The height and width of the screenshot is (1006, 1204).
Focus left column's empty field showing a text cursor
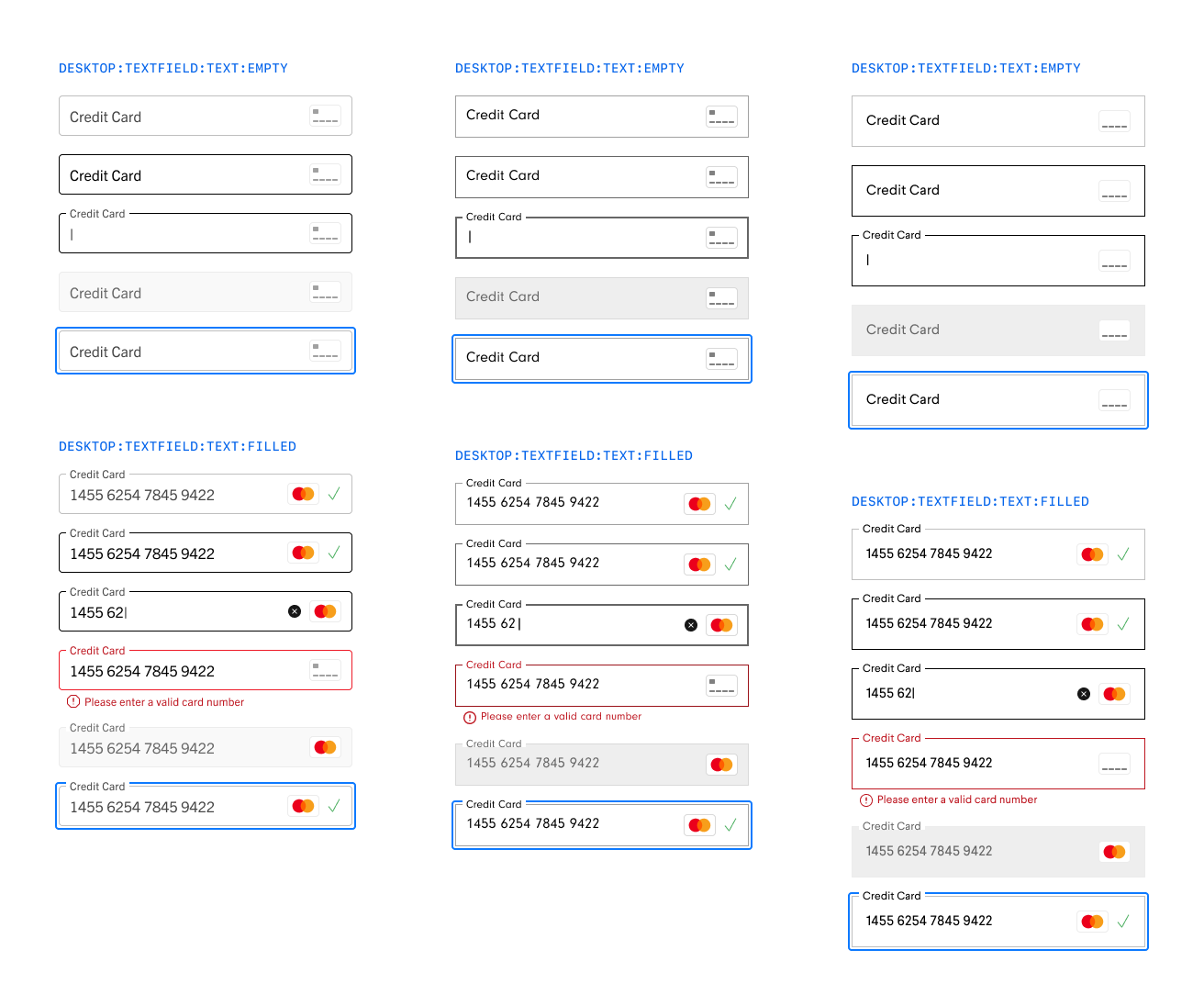[206, 233]
